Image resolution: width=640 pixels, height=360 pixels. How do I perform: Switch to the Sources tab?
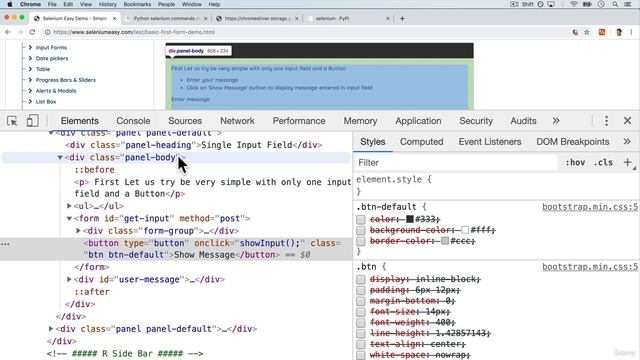pyautogui.click(x=185, y=121)
